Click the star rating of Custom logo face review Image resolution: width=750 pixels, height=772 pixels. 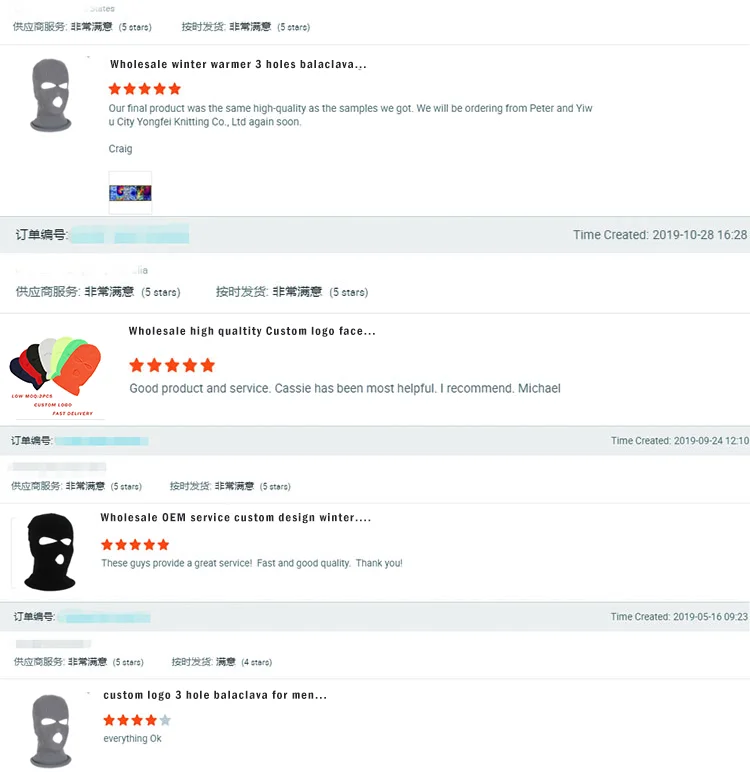(x=172, y=365)
